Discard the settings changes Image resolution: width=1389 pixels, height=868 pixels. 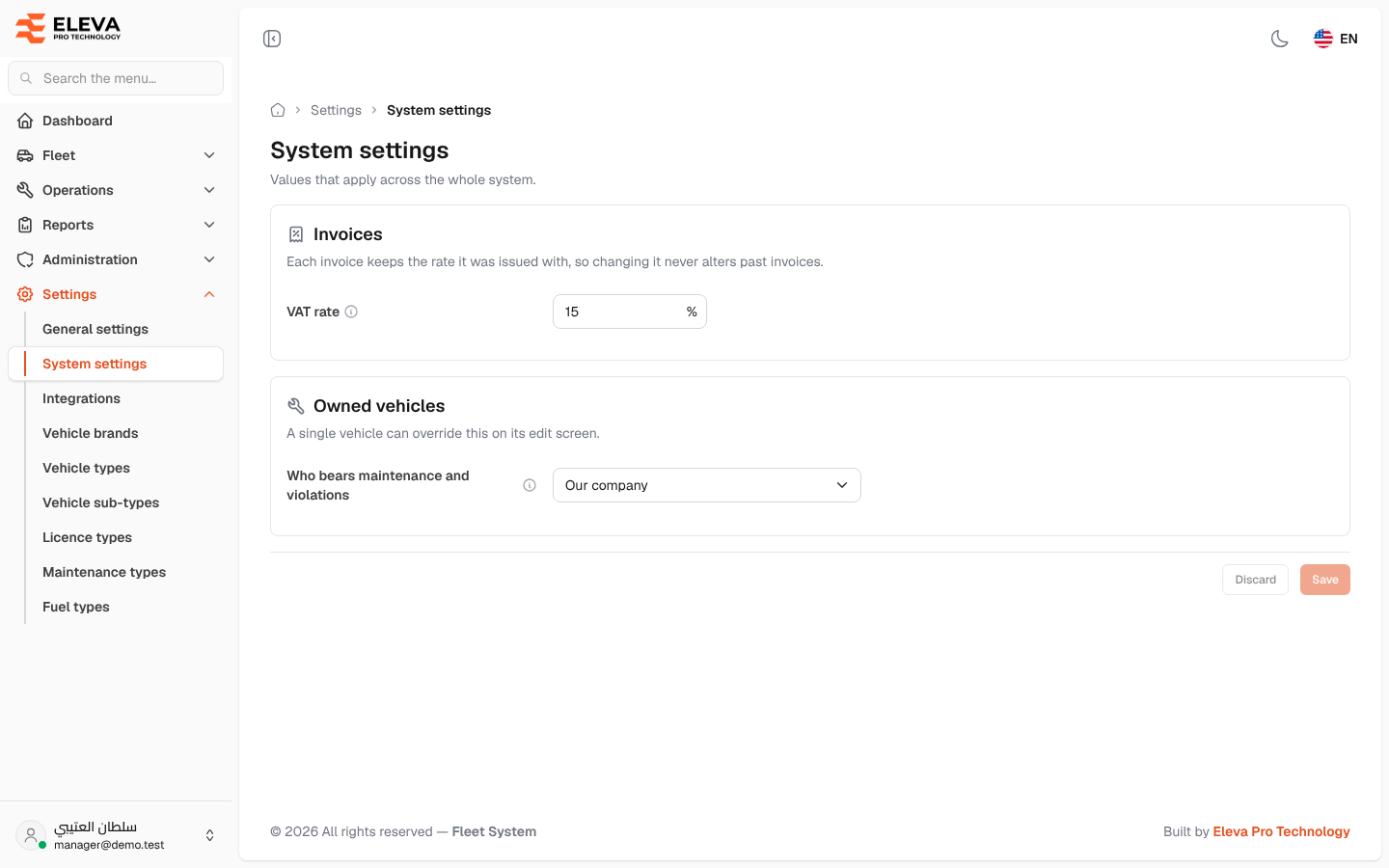(1255, 580)
